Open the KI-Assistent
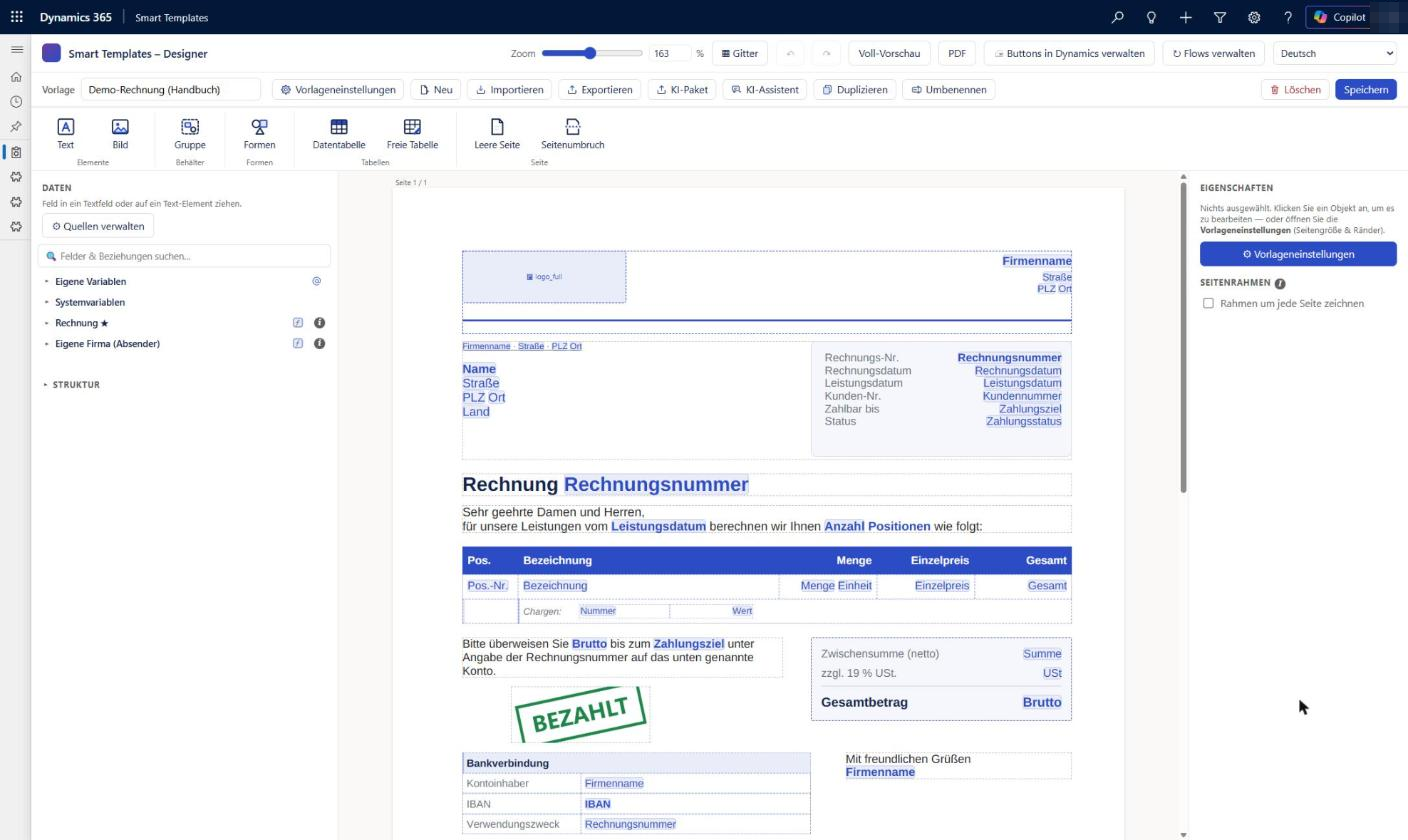The image size is (1408, 840). click(x=765, y=89)
